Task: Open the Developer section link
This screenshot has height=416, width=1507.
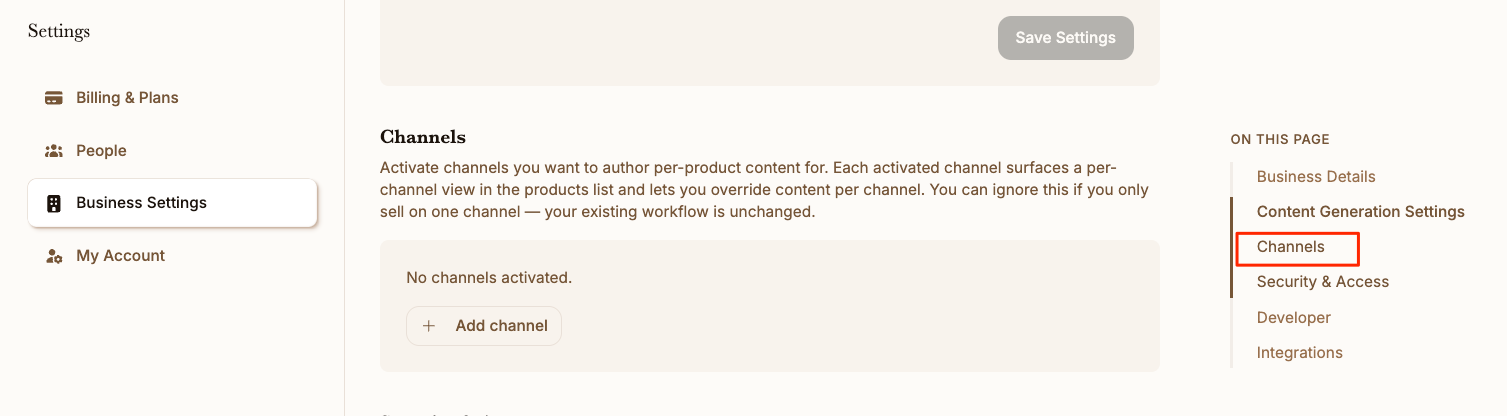Action: [x=1293, y=318]
